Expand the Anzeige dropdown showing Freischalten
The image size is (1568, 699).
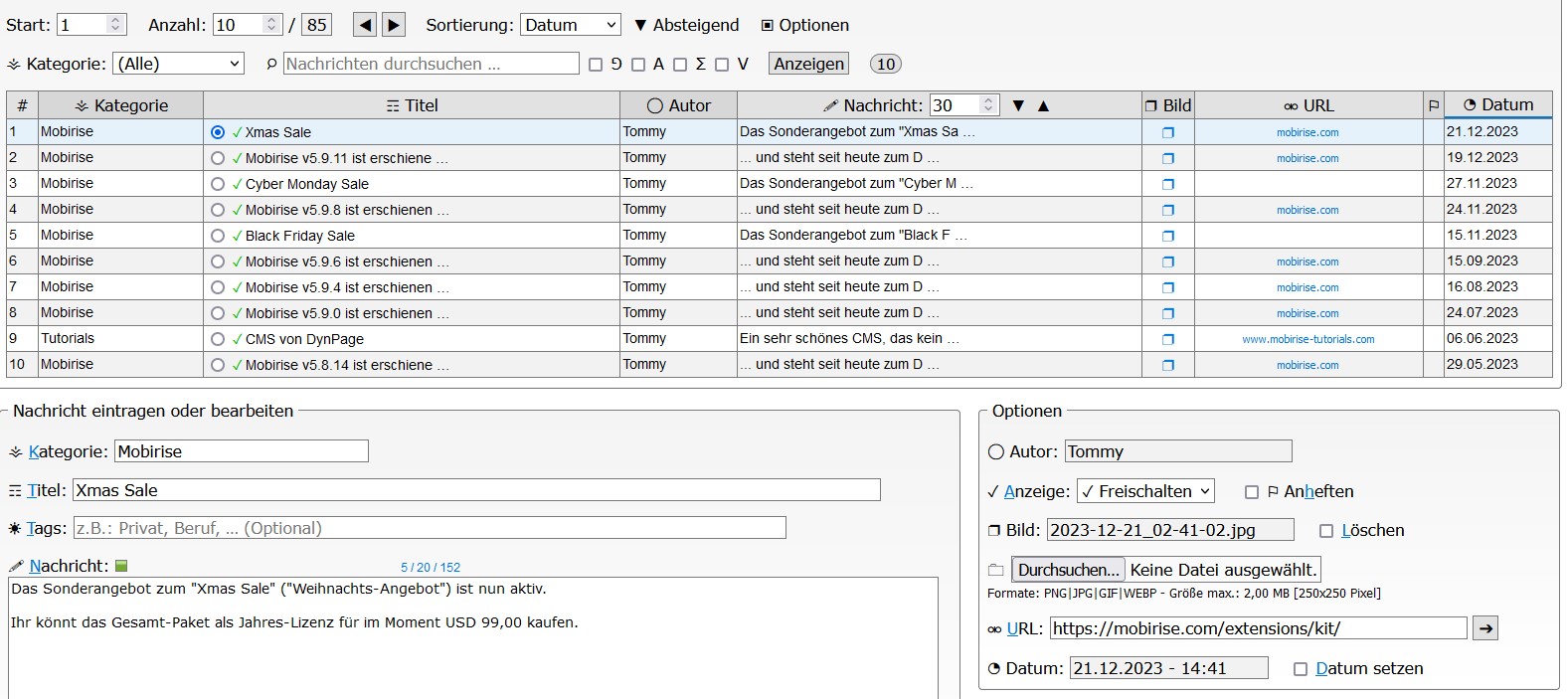[1145, 491]
